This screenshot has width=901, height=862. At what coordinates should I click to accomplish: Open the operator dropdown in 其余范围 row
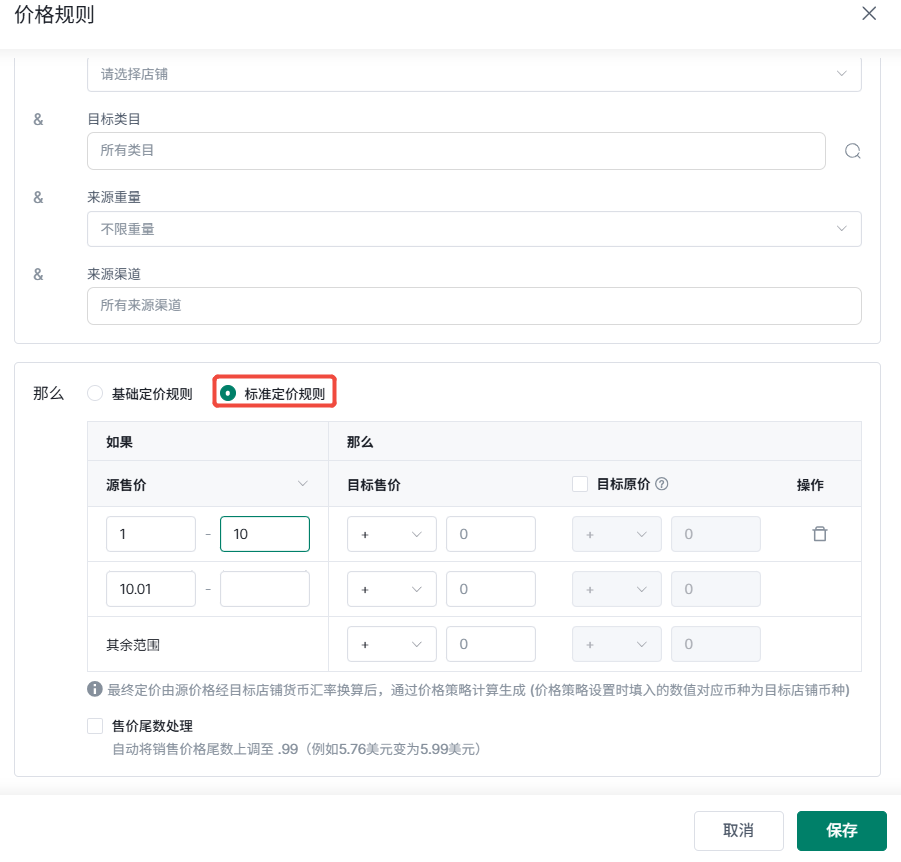pyautogui.click(x=391, y=644)
